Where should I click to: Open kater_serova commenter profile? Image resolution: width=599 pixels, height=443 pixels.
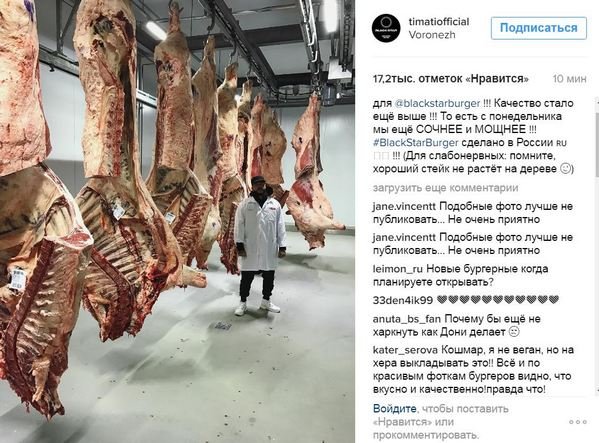click(406, 350)
